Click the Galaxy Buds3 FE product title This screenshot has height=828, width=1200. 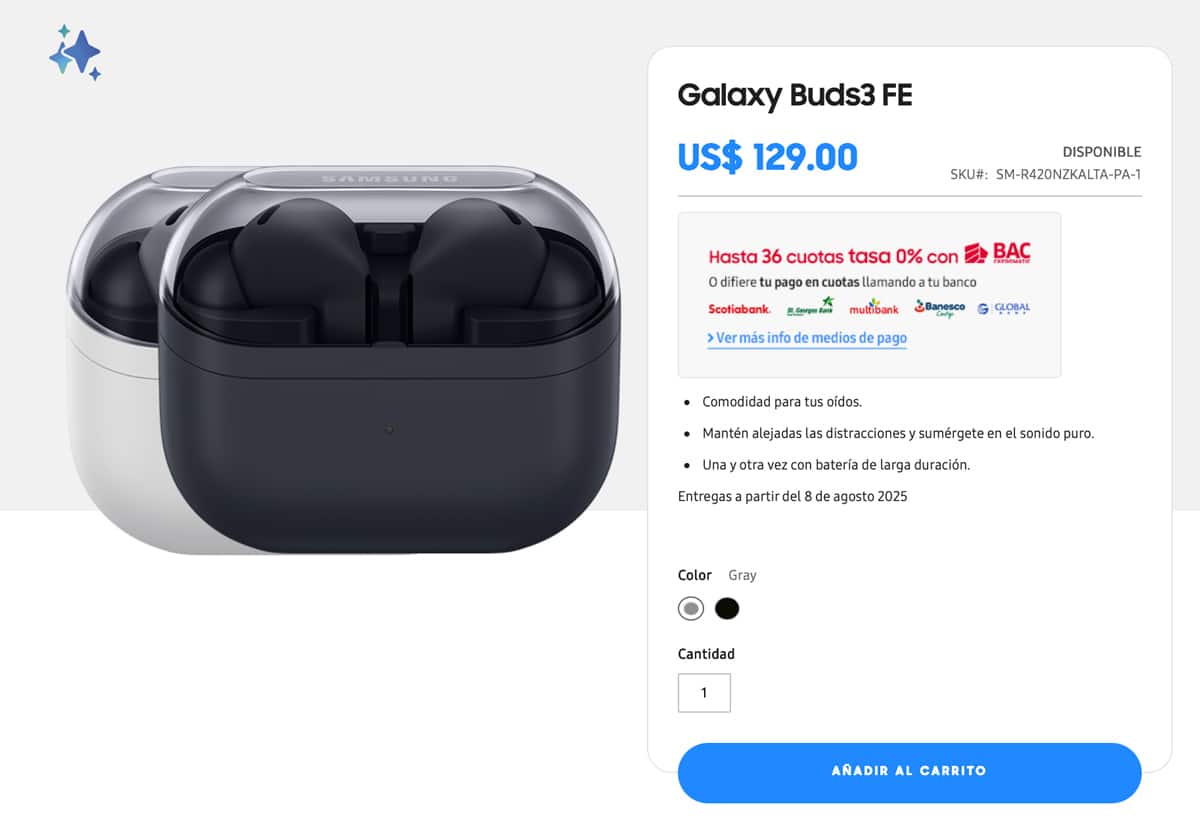point(795,95)
